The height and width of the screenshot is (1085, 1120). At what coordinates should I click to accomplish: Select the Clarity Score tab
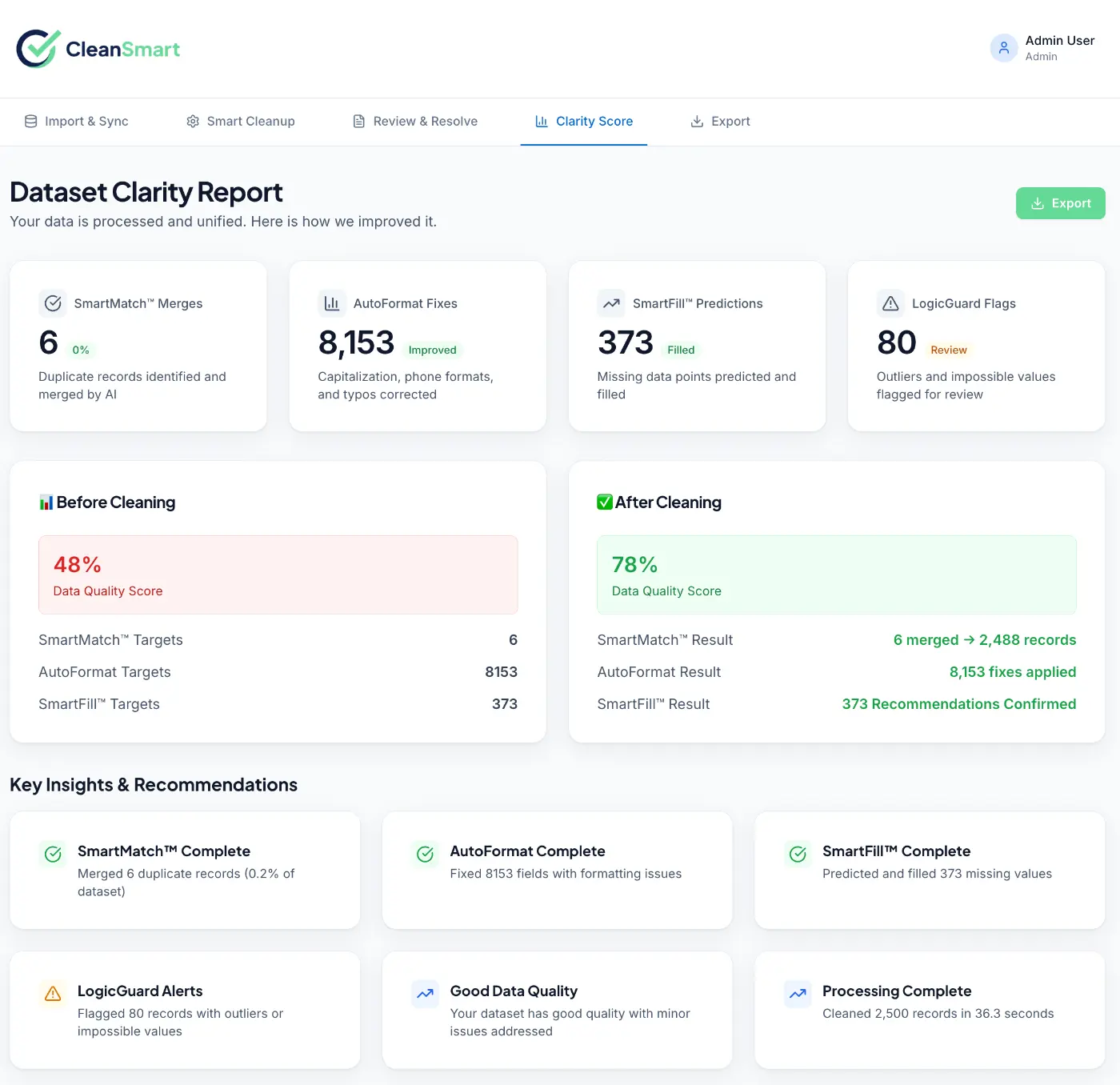click(584, 122)
